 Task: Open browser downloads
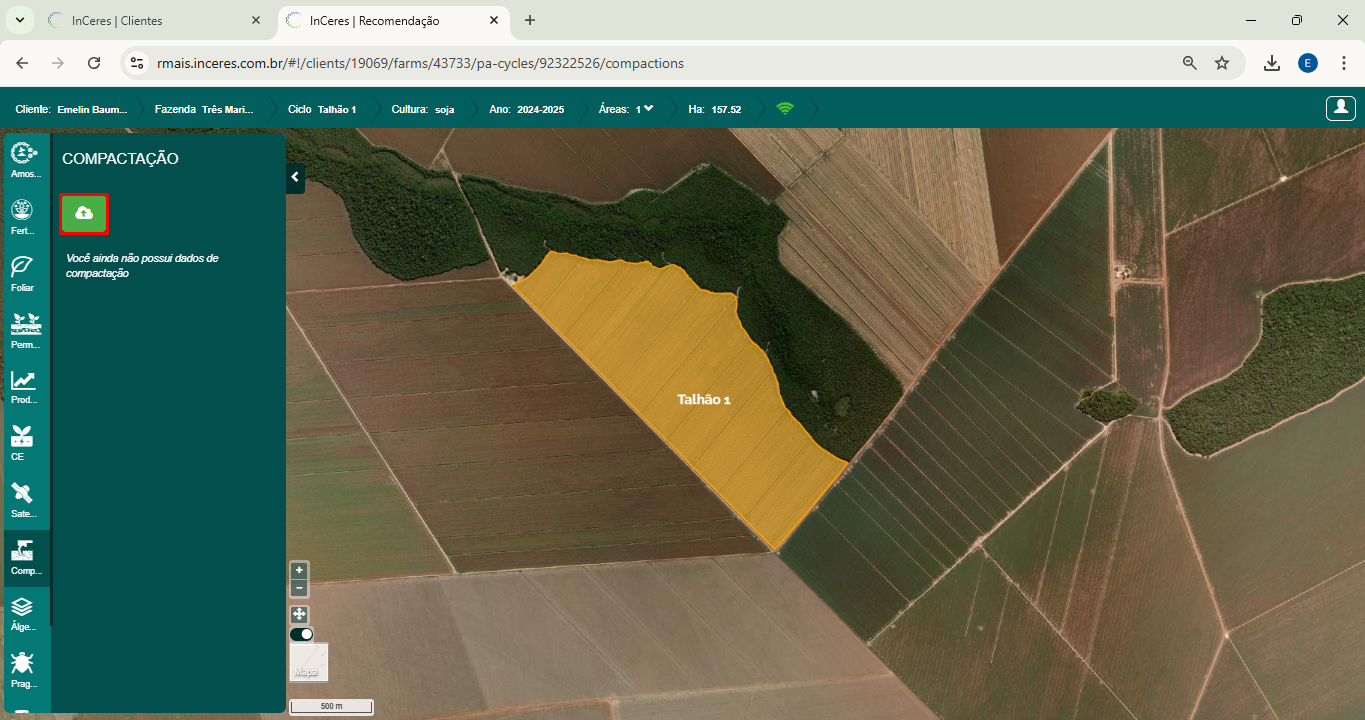click(x=1272, y=63)
